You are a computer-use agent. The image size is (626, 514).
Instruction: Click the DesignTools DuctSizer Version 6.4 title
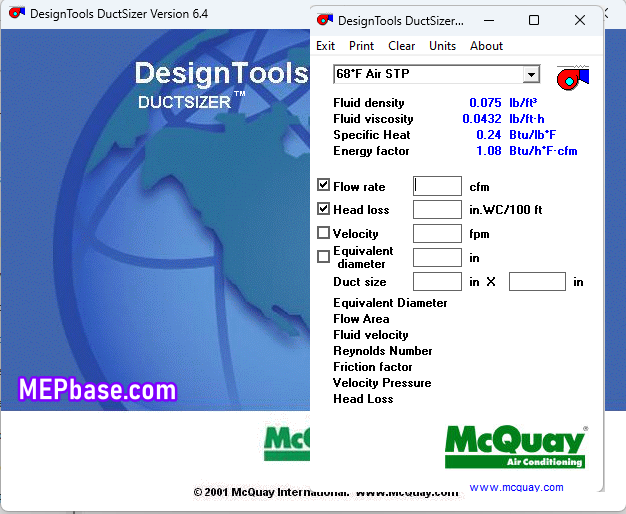tap(119, 14)
